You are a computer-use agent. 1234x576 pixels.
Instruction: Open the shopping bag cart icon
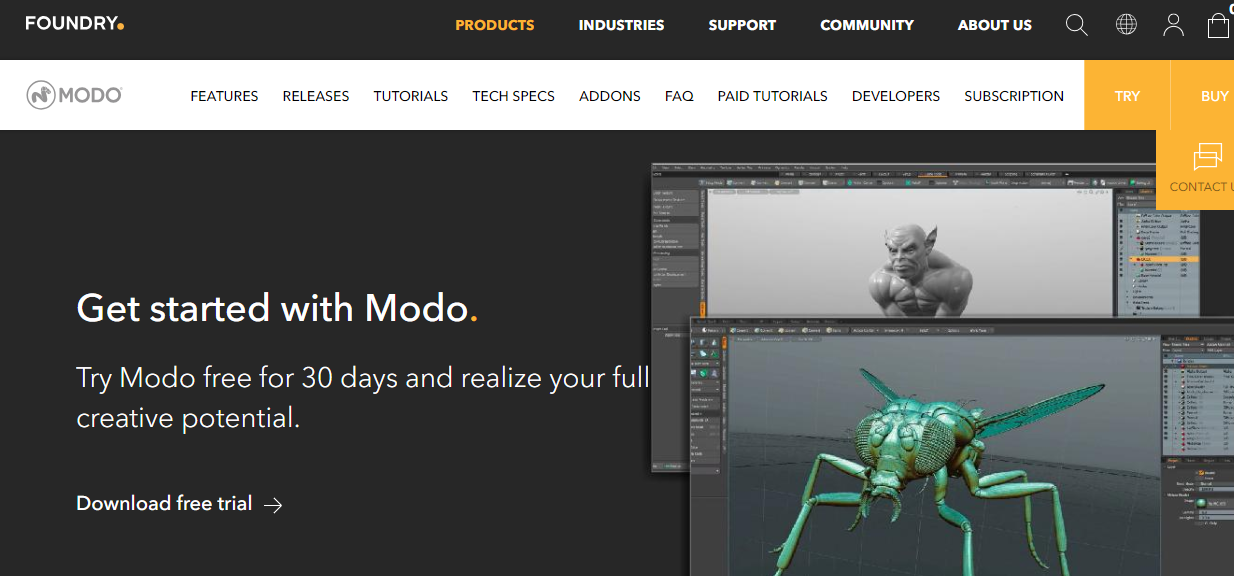pos(1218,25)
